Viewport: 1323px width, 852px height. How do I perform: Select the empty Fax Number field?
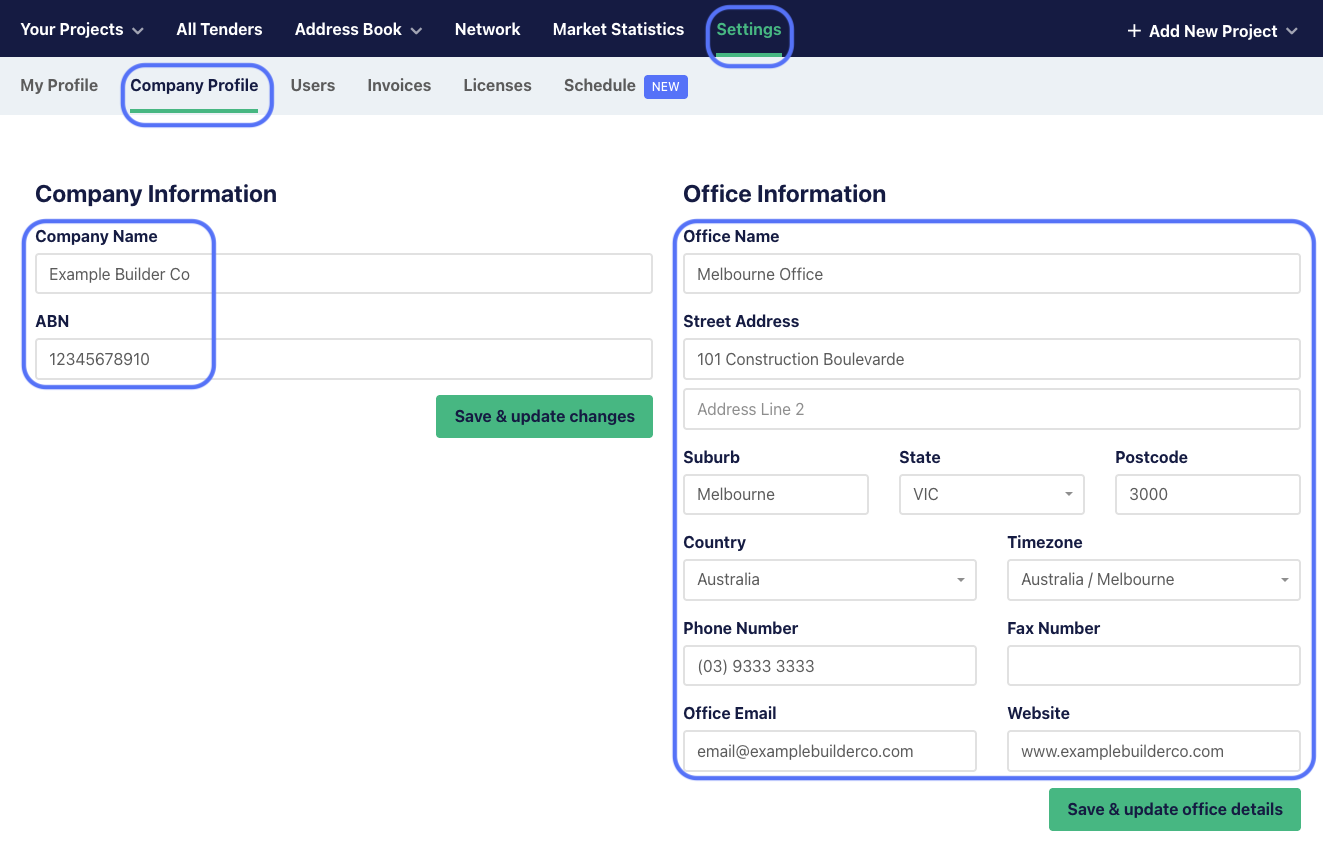click(x=1153, y=666)
